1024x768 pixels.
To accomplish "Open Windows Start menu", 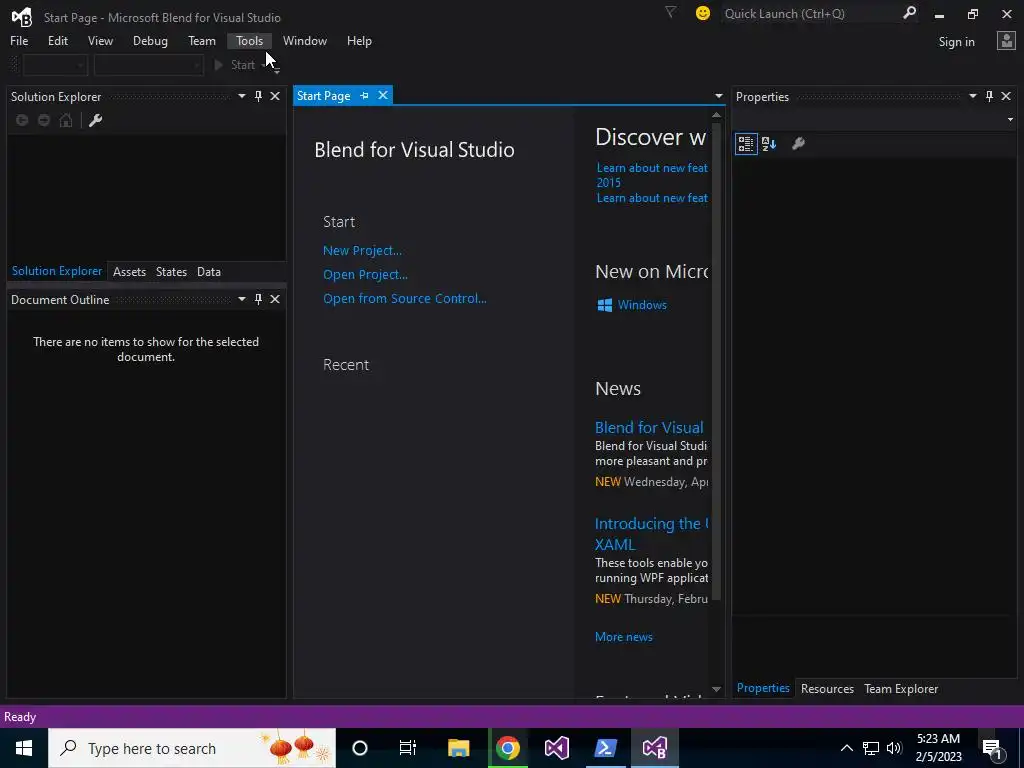I will pyautogui.click(x=24, y=748).
